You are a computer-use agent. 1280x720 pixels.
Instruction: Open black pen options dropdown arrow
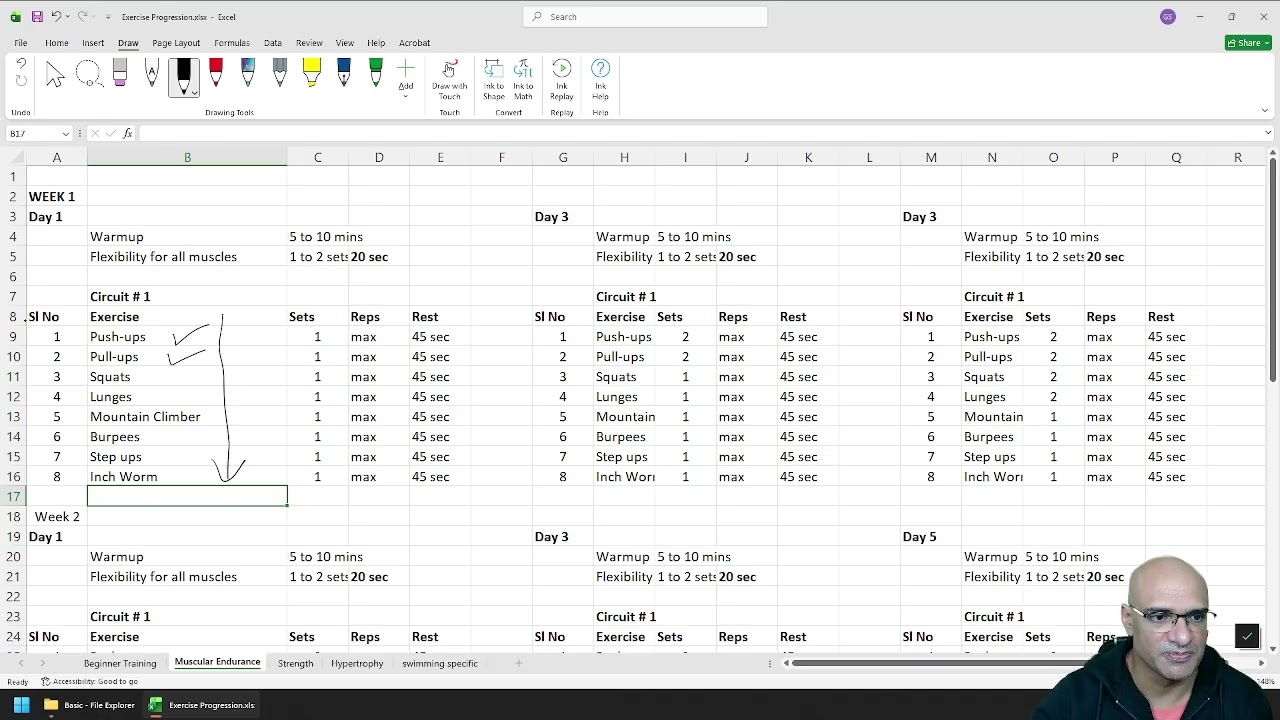tap(194, 91)
